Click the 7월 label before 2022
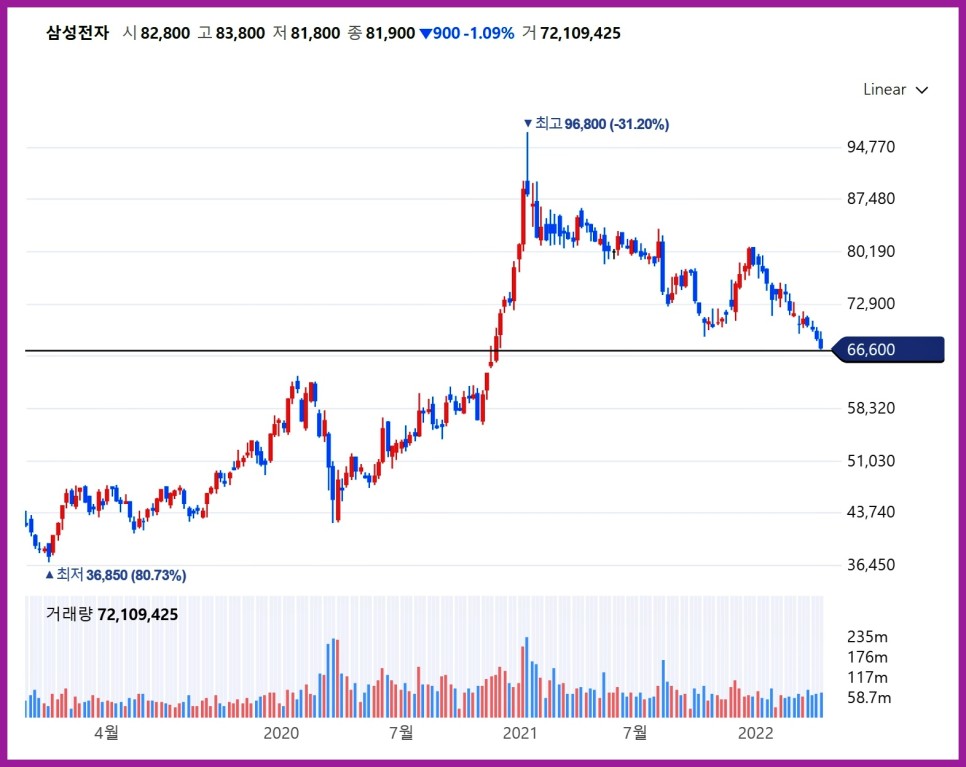Viewport: 966px width, 767px height. pos(635,733)
